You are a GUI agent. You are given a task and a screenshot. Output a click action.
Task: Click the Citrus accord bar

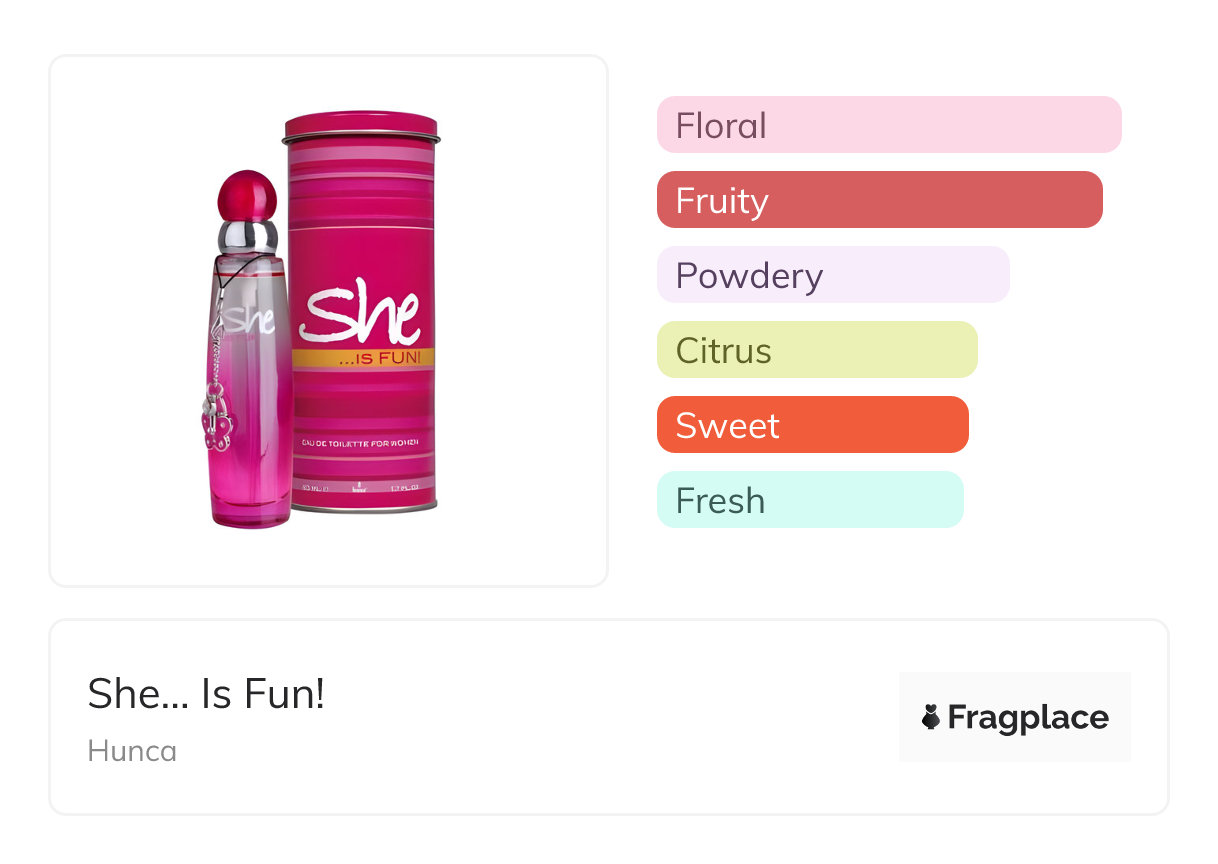click(x=816, y=350)
